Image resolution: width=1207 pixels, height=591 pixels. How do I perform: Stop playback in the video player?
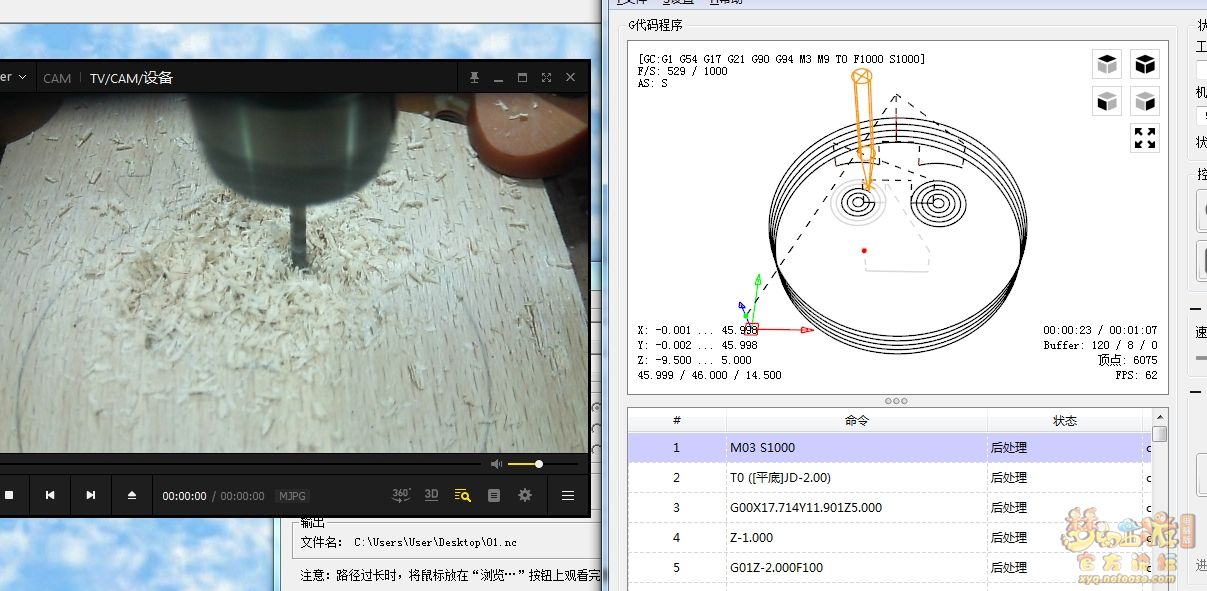pyautogui.click(x=9, y=495)
